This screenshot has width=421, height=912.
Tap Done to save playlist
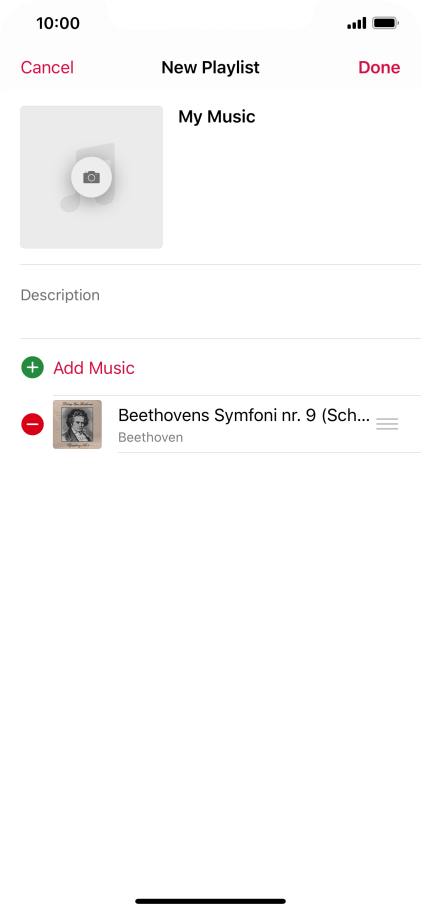(379, 67)
